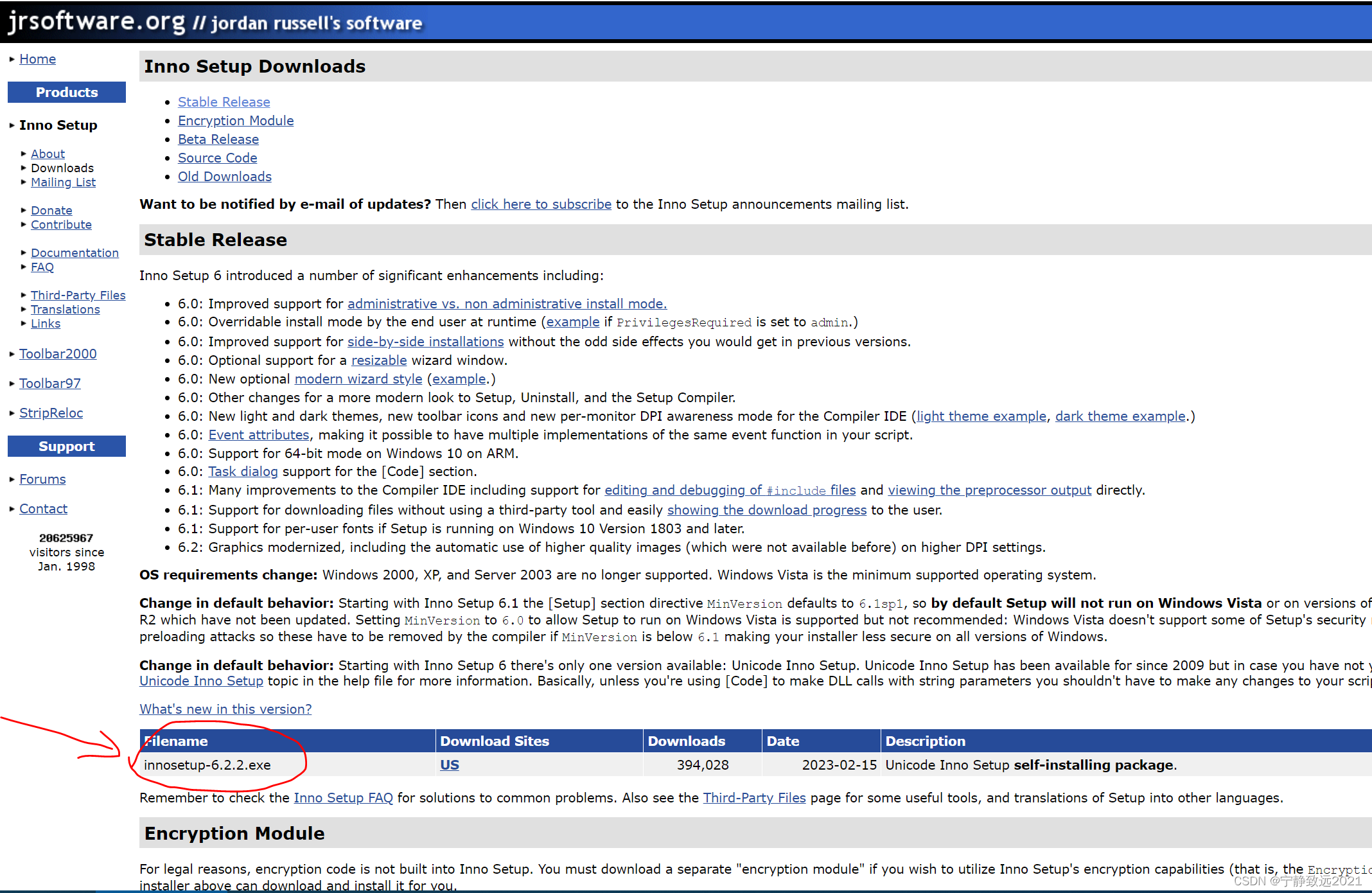
Task: Click the jrsoftware.org header logo
Action: (96, 22)
